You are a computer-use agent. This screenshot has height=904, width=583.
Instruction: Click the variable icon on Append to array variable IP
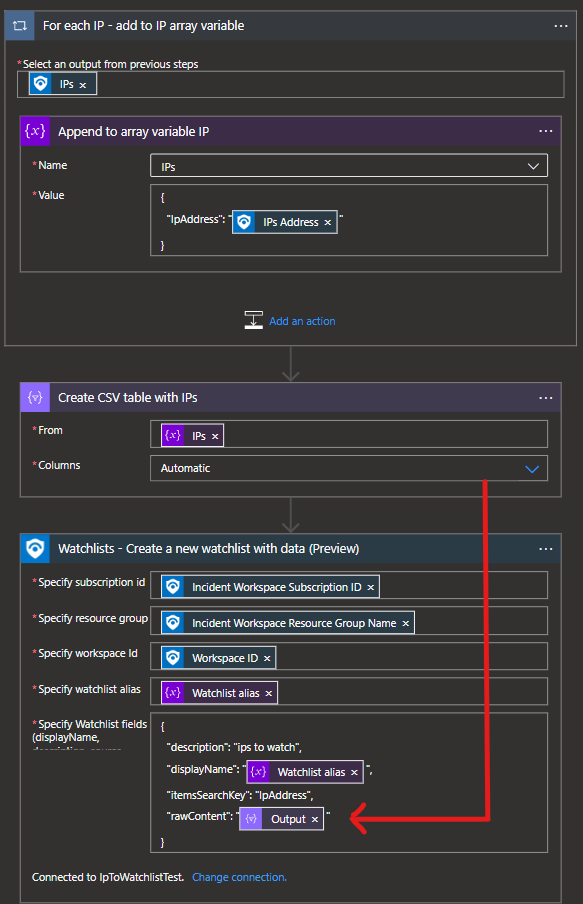(x=35, y=131)
